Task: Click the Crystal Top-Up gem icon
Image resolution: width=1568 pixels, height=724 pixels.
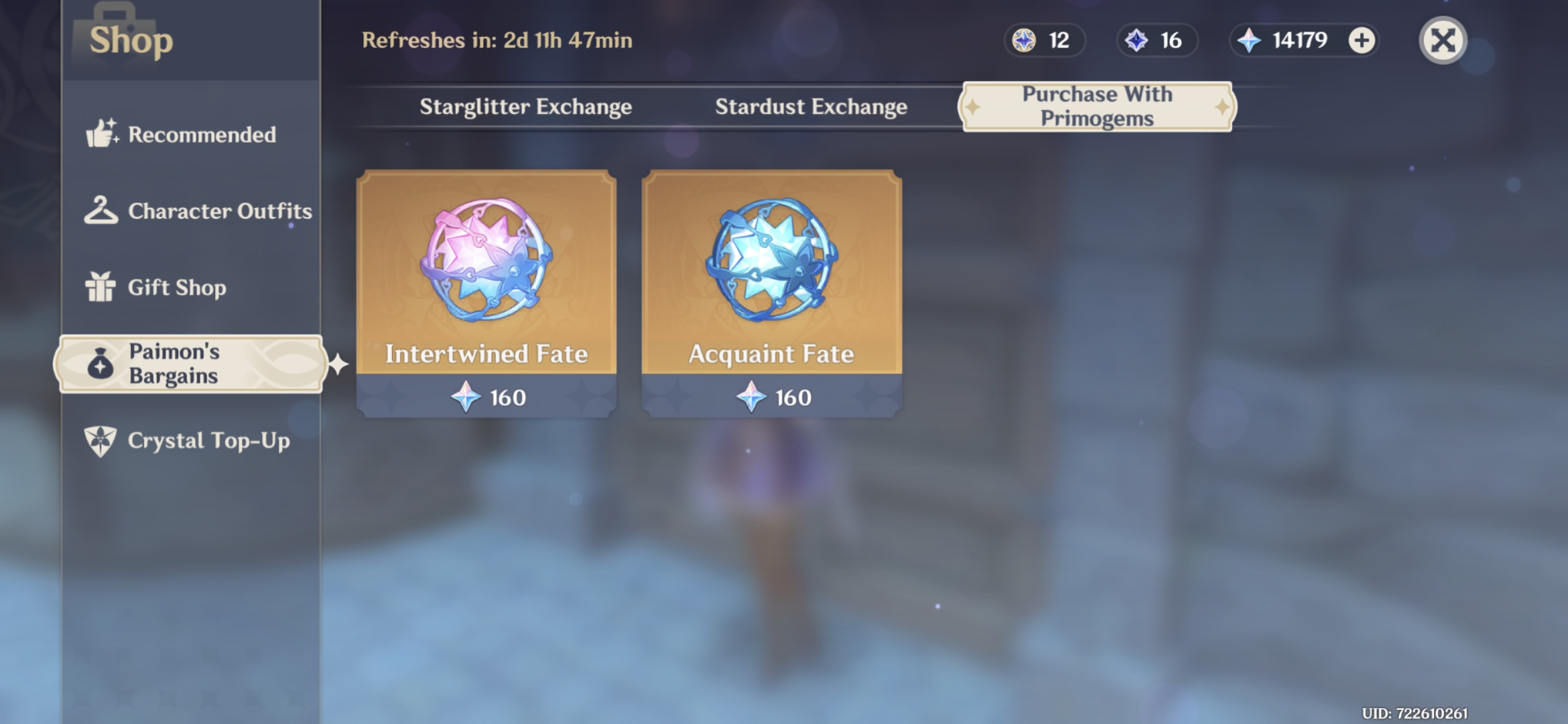Action: 101,441
